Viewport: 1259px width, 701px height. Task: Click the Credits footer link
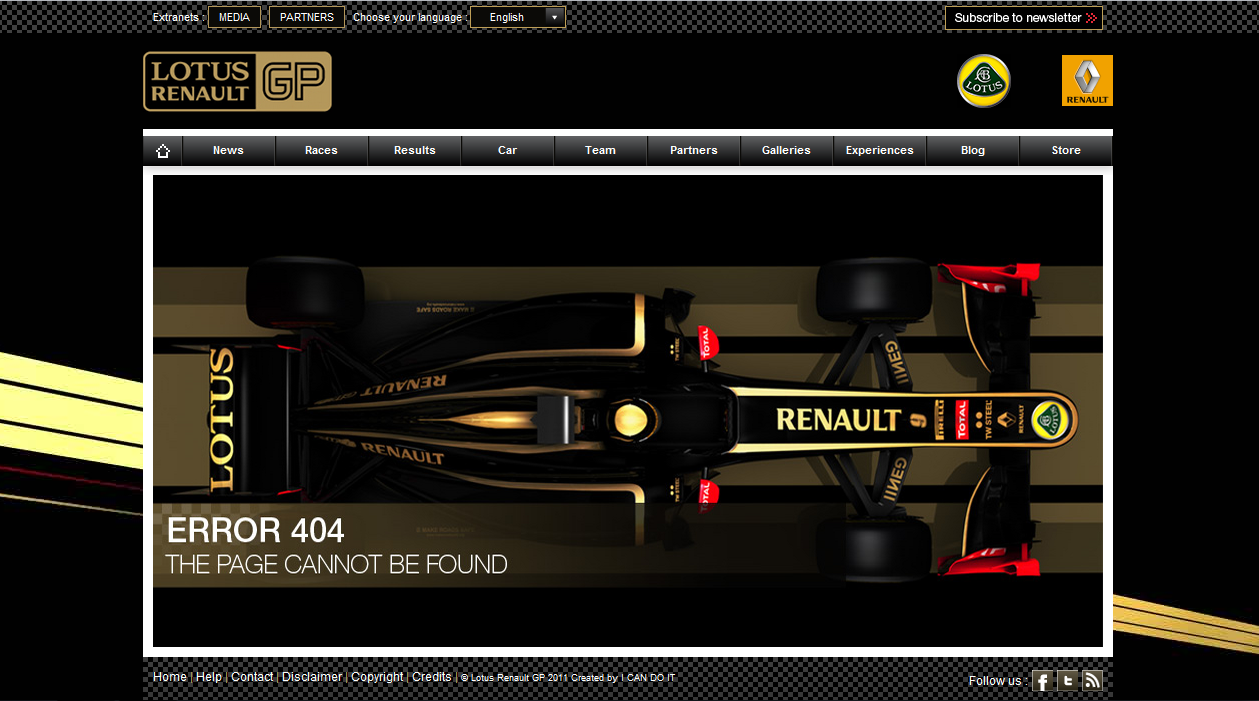[x=432, y=677]
